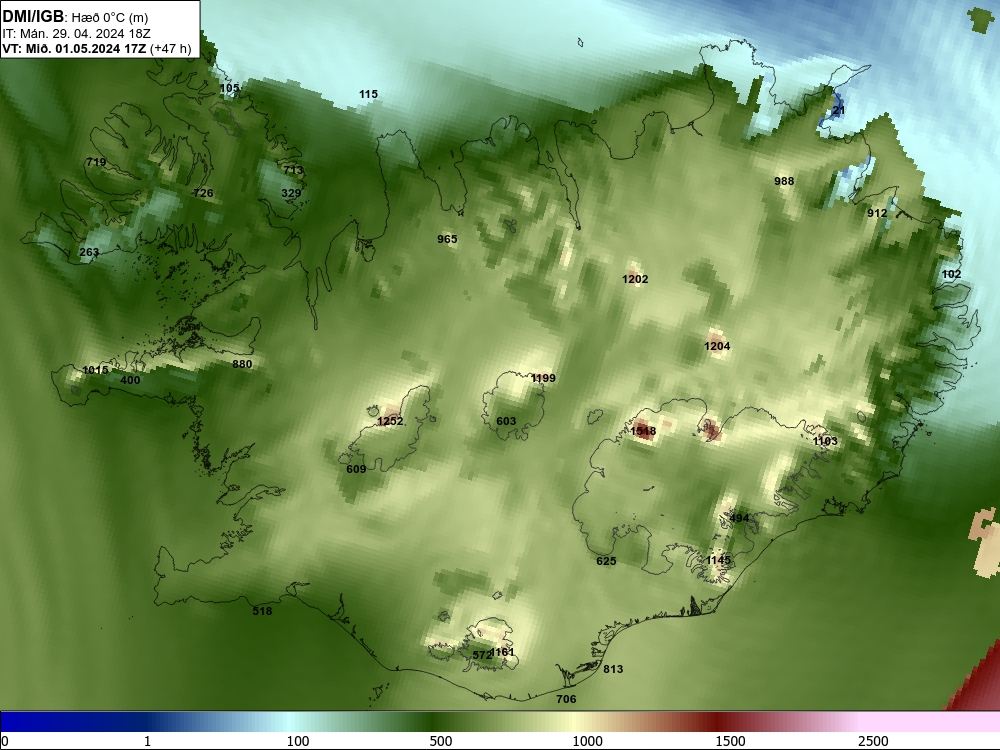Click the 572 label in south glacier
The width and height of the screenshot is (1000, 750).
[482, 655]
